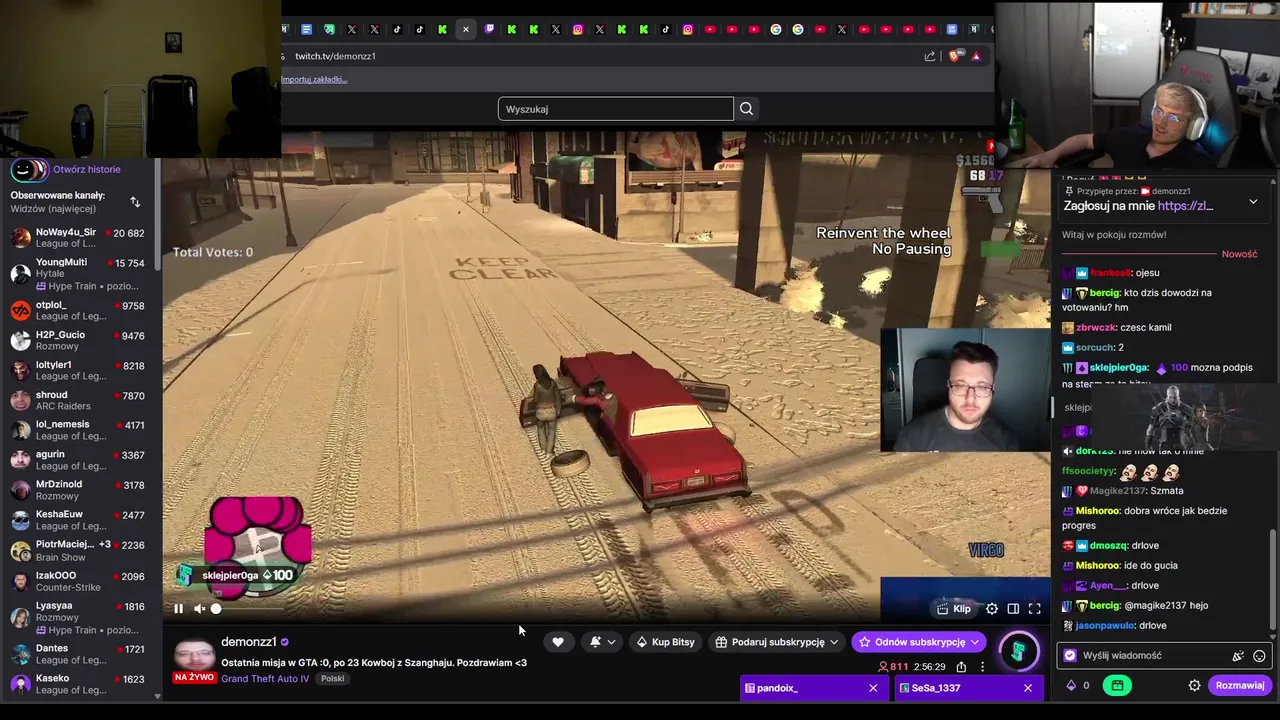Image resolution: width=1280 pixels, height=720 pixels.
Task: Open KeshaEuw channel in sidebar
Action: pyautogui.click(x=80, y=520)
